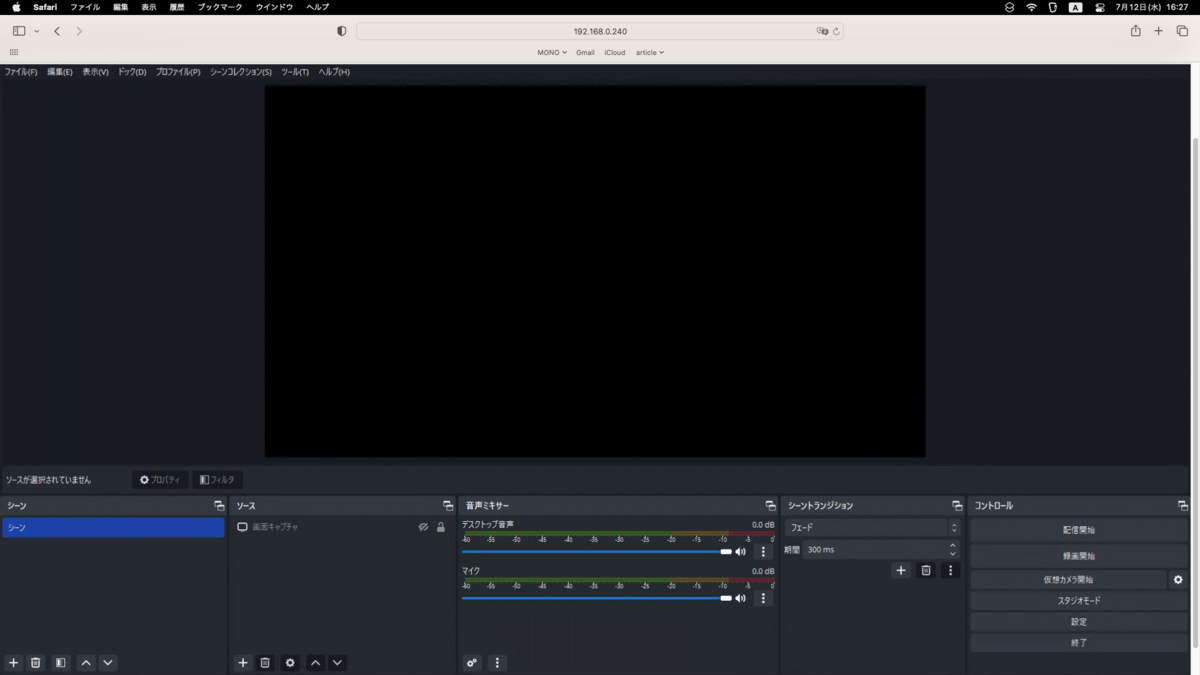Open MONO bookmarks folder dropdown
1200x675 pixels.
pyautogui.click(x=552, y=52)
